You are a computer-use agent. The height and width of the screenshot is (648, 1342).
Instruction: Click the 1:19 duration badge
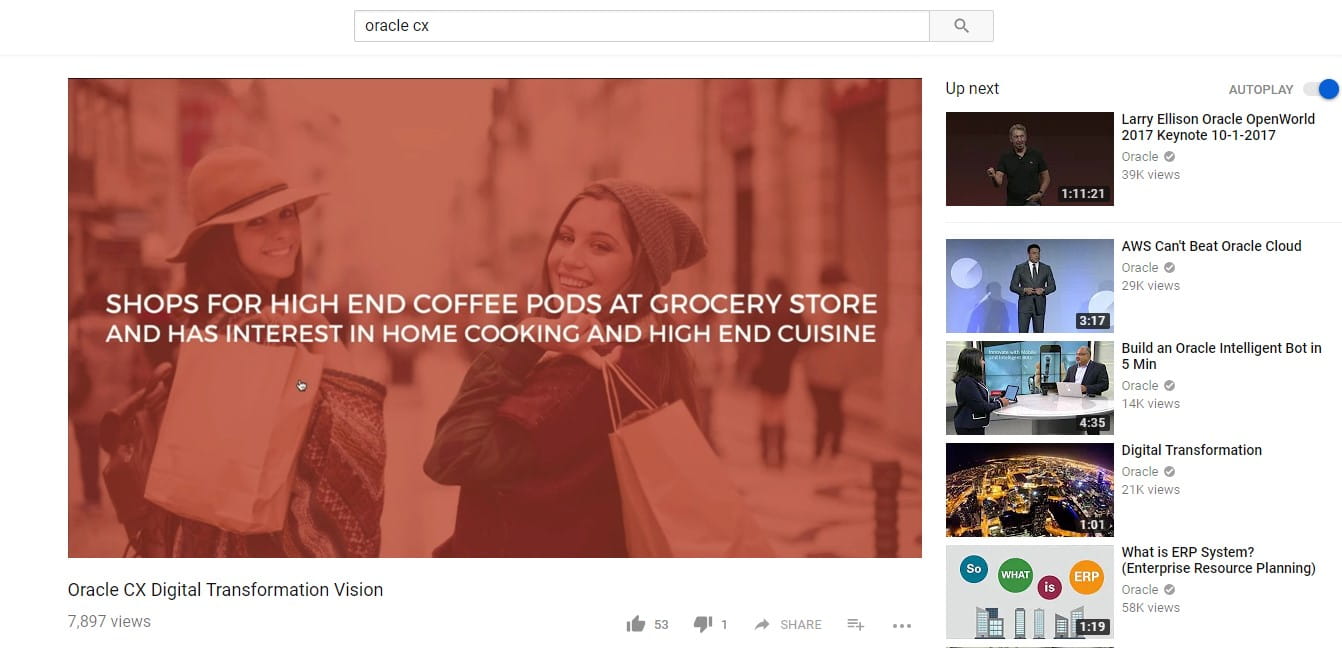click(1092, 627)
